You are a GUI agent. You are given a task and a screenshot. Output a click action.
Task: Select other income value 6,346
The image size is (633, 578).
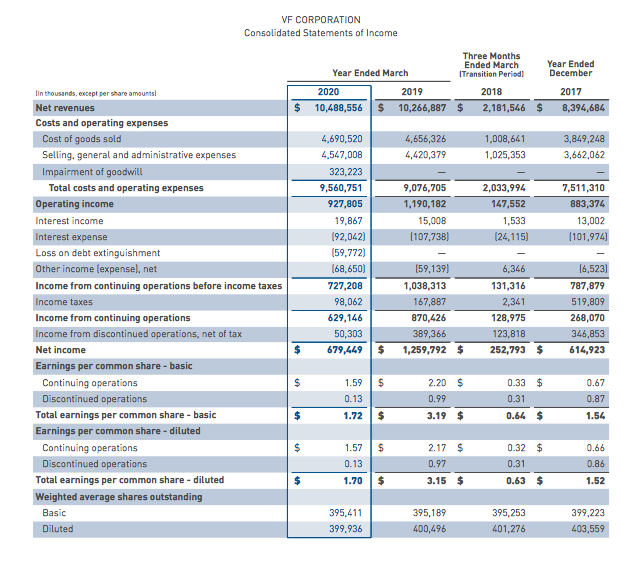click(514, 269)
